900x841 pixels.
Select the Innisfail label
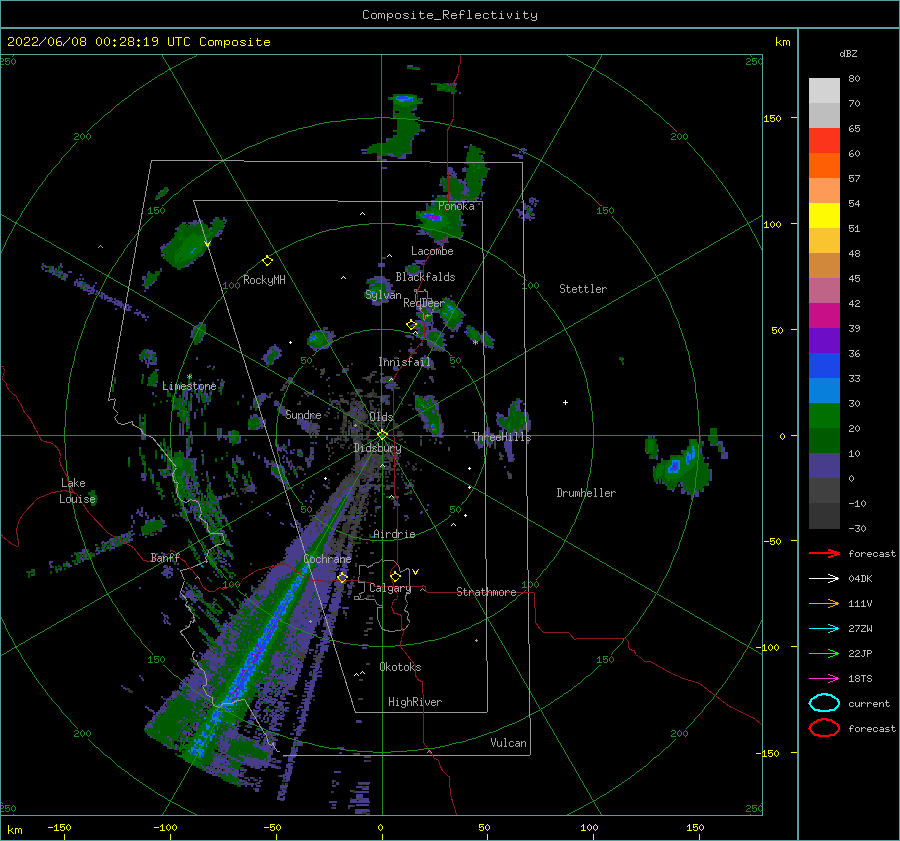pos(404,362)
